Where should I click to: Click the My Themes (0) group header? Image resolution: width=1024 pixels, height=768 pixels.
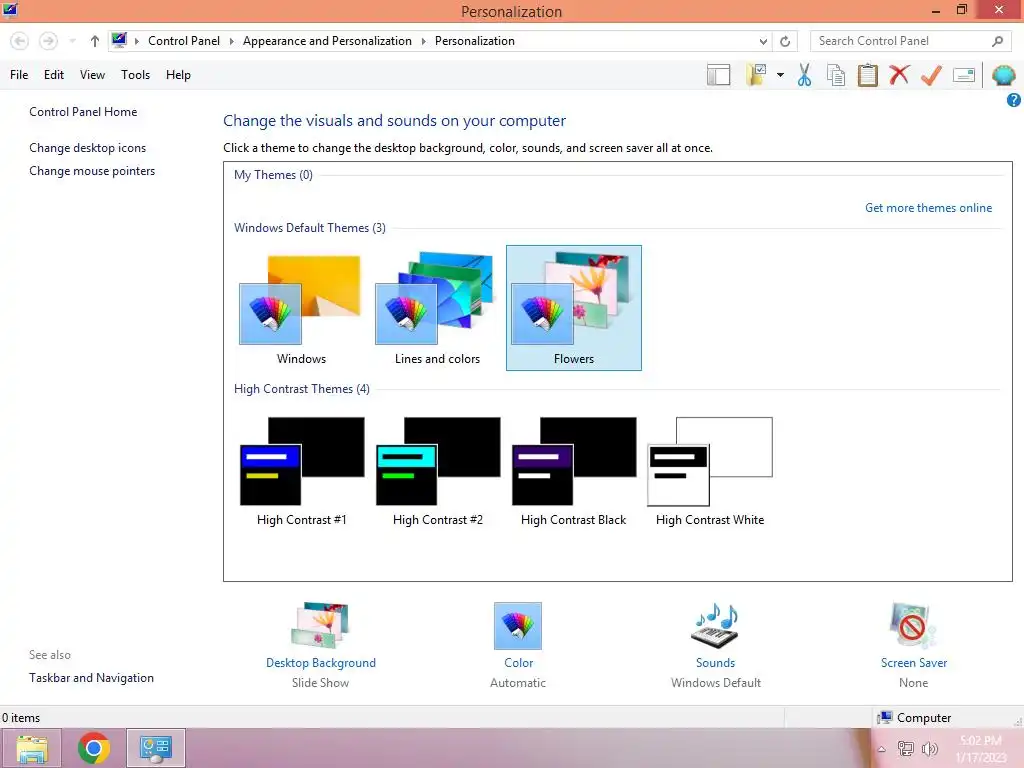[x=273, y=175]
